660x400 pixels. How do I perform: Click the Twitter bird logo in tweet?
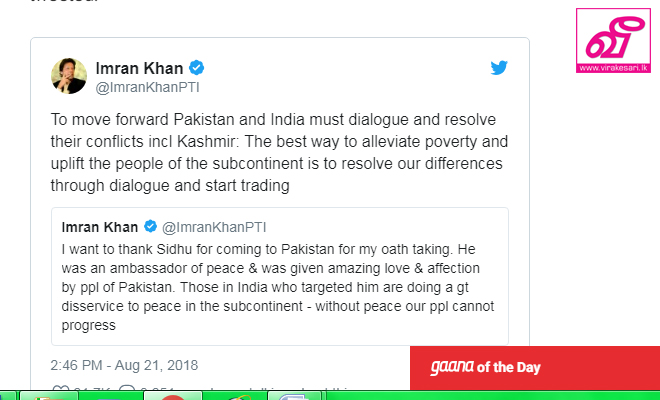coord(499,67)
